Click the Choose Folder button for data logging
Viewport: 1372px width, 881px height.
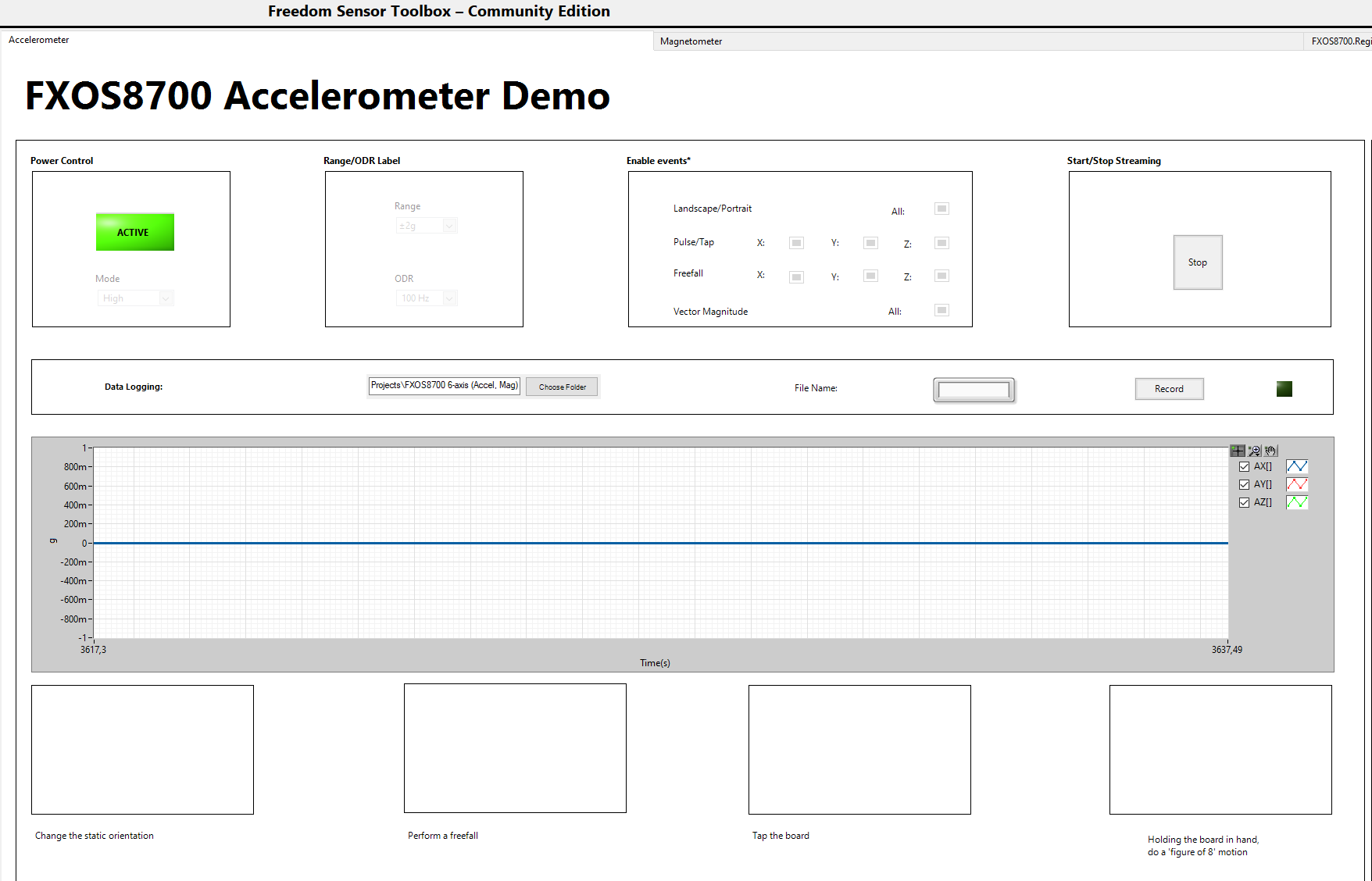pyautogui.click(x=561, y=386)
